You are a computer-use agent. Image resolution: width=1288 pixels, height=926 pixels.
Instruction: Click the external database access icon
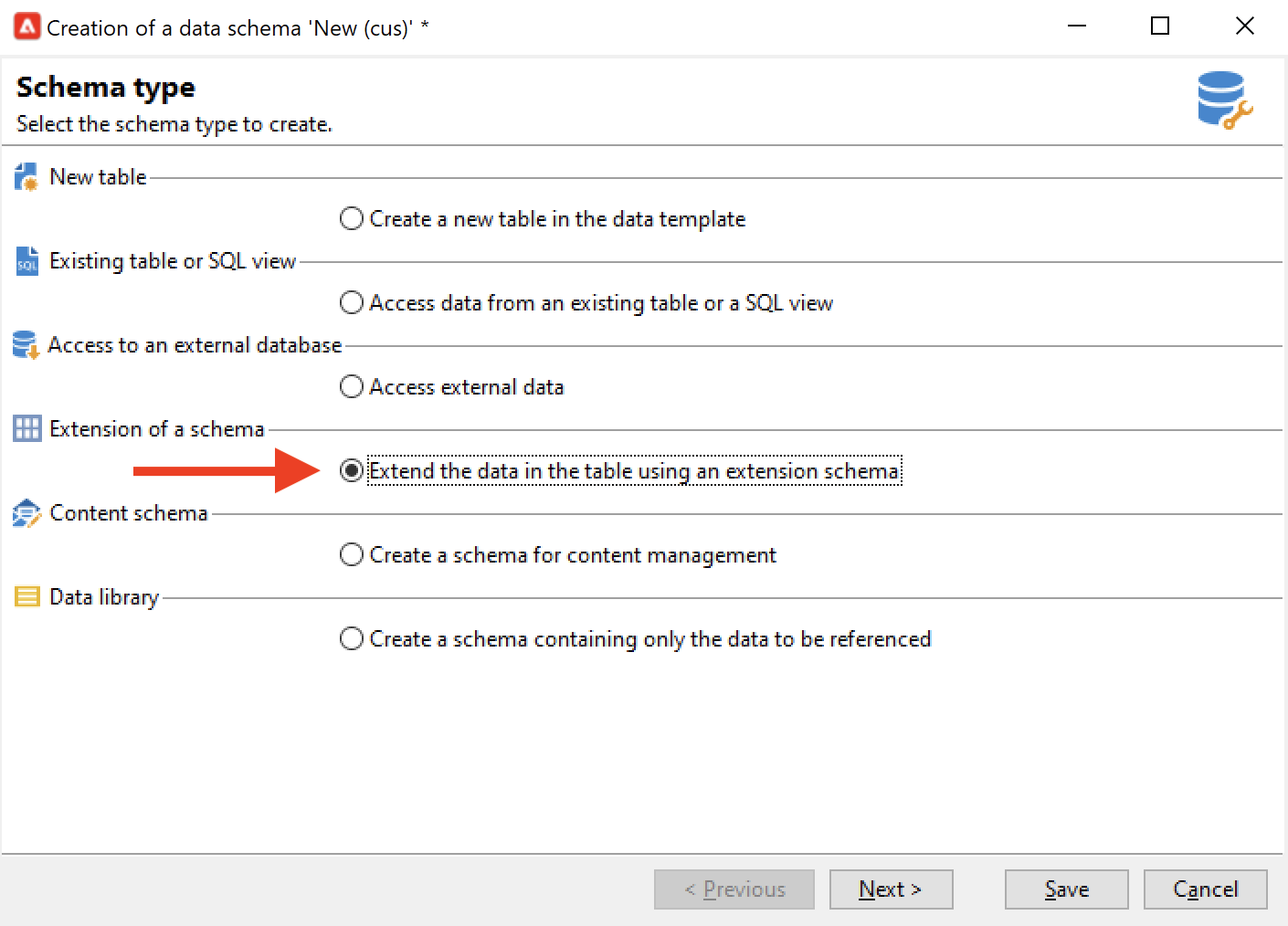point(26,345)
